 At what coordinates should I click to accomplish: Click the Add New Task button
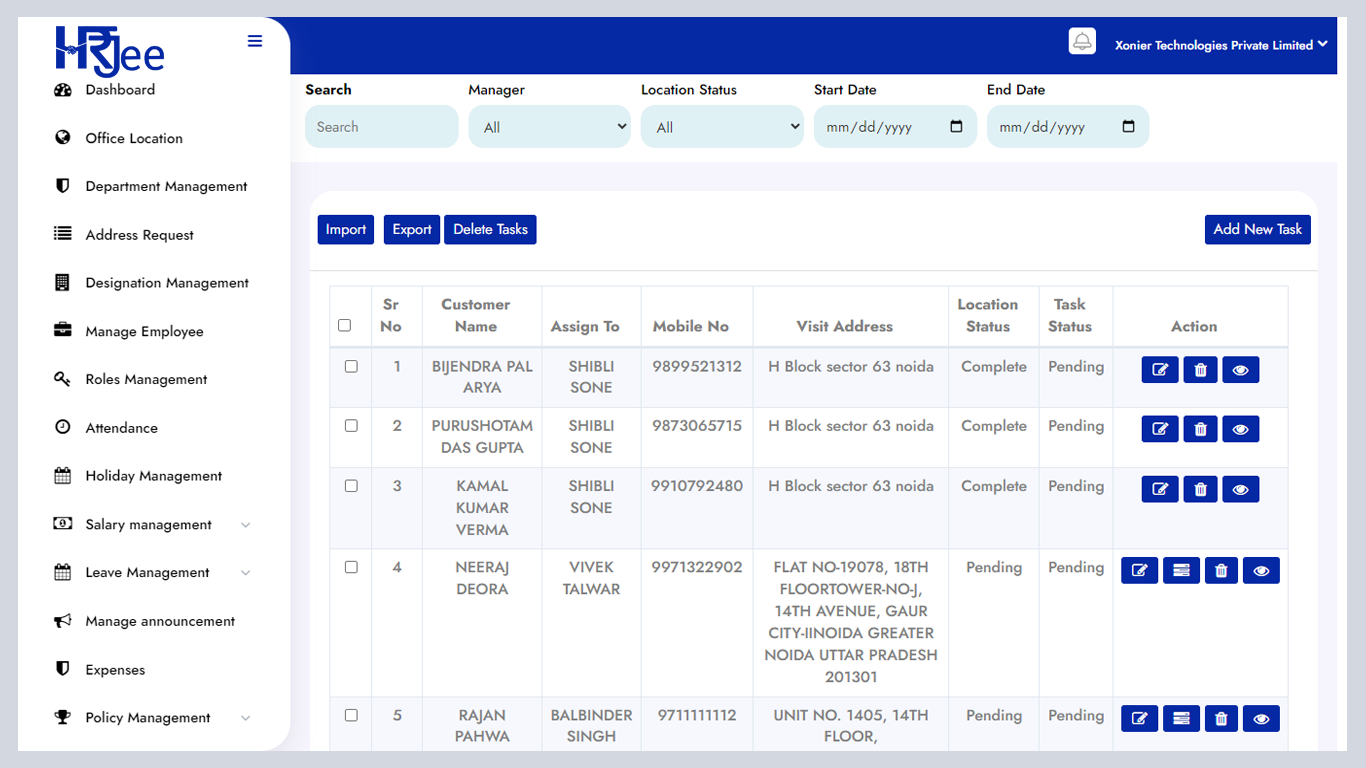(x=1258, y=229)
